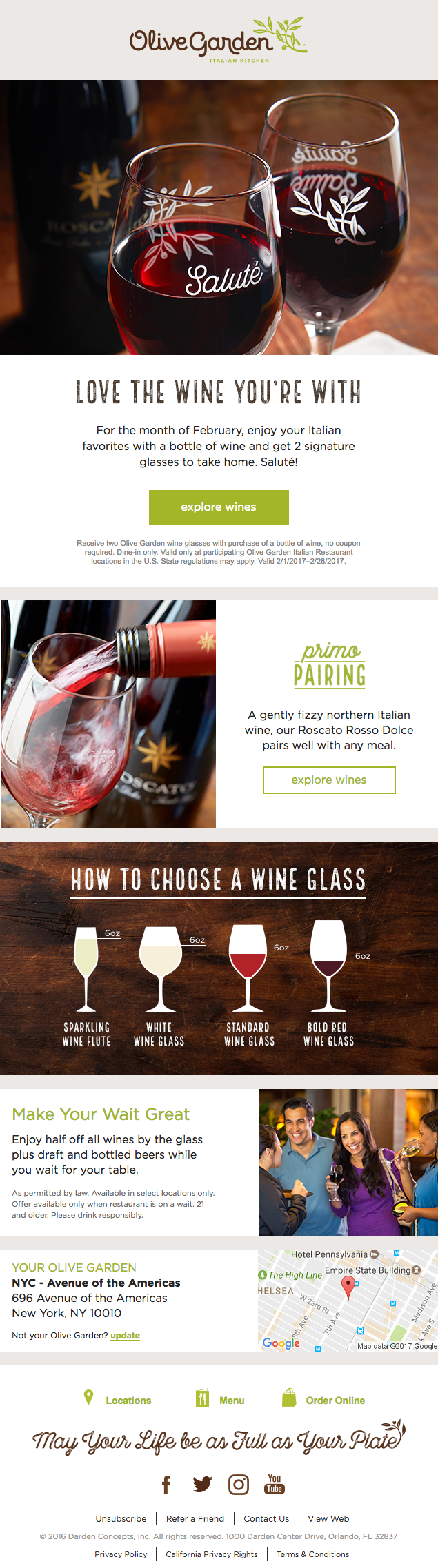Click the Olive Garden logo header
The image size is (438, 1568).
click(x=218, y=41)
